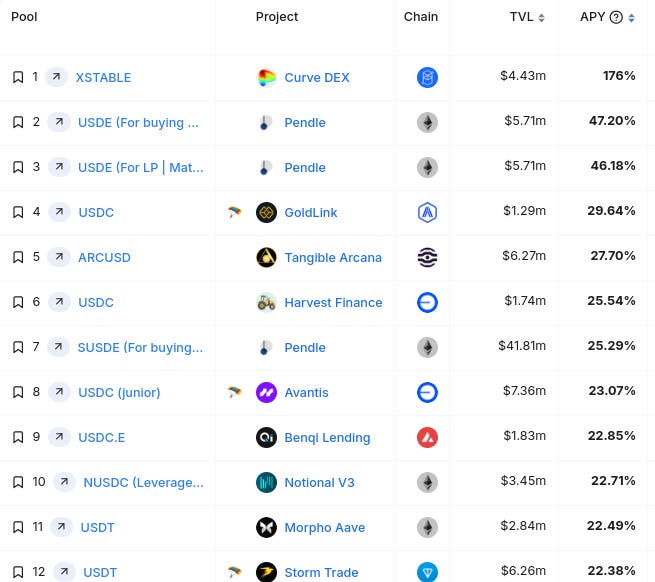Sort the table by TVL arrows

(541, 18)
